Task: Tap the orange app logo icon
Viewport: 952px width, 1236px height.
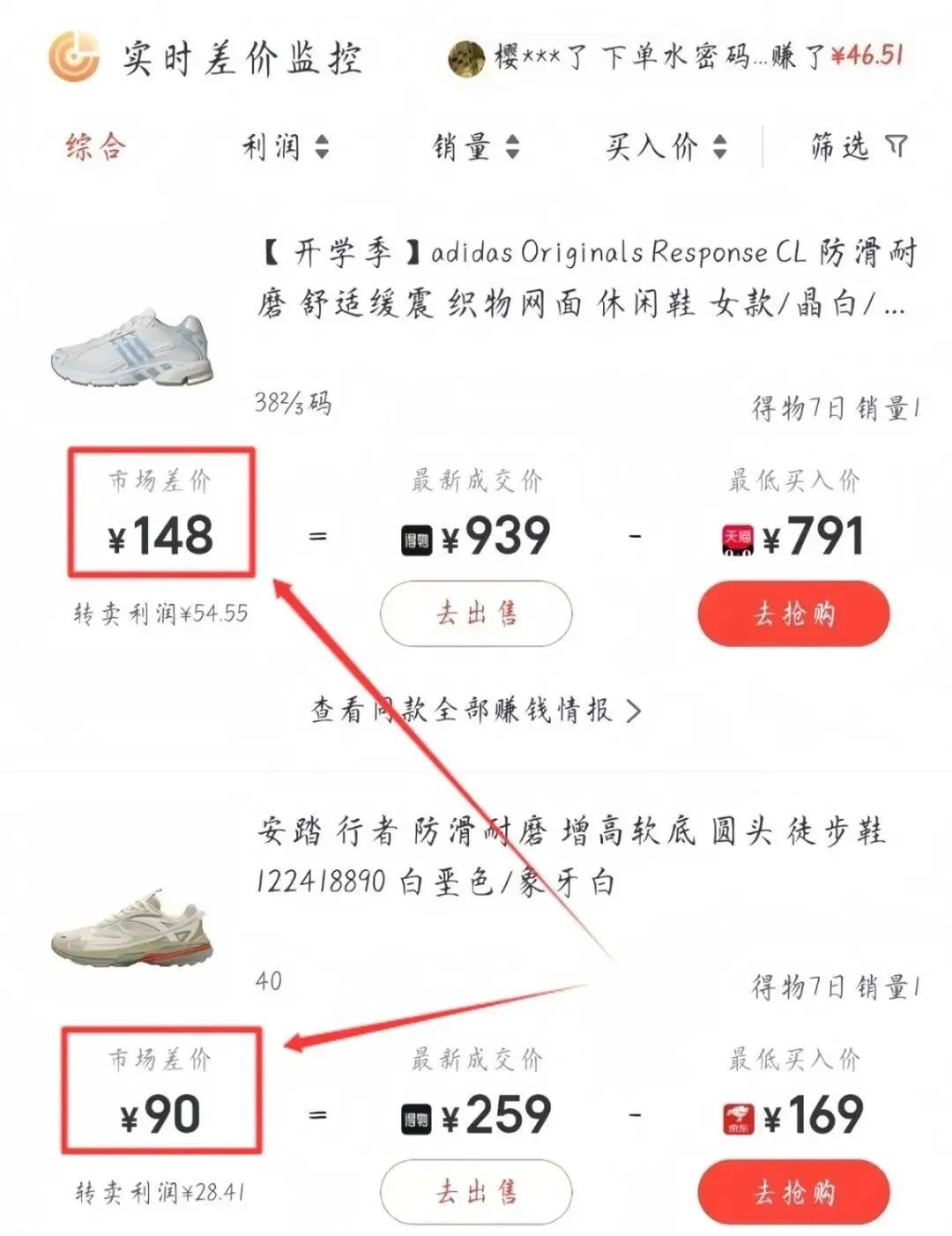Action: pos(74,56)
